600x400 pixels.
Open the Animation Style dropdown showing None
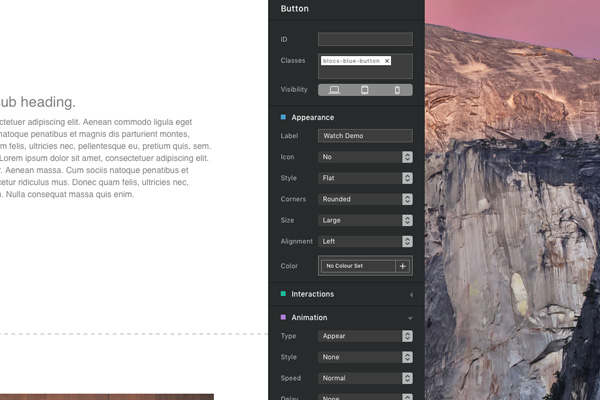(x=365, y=357)
